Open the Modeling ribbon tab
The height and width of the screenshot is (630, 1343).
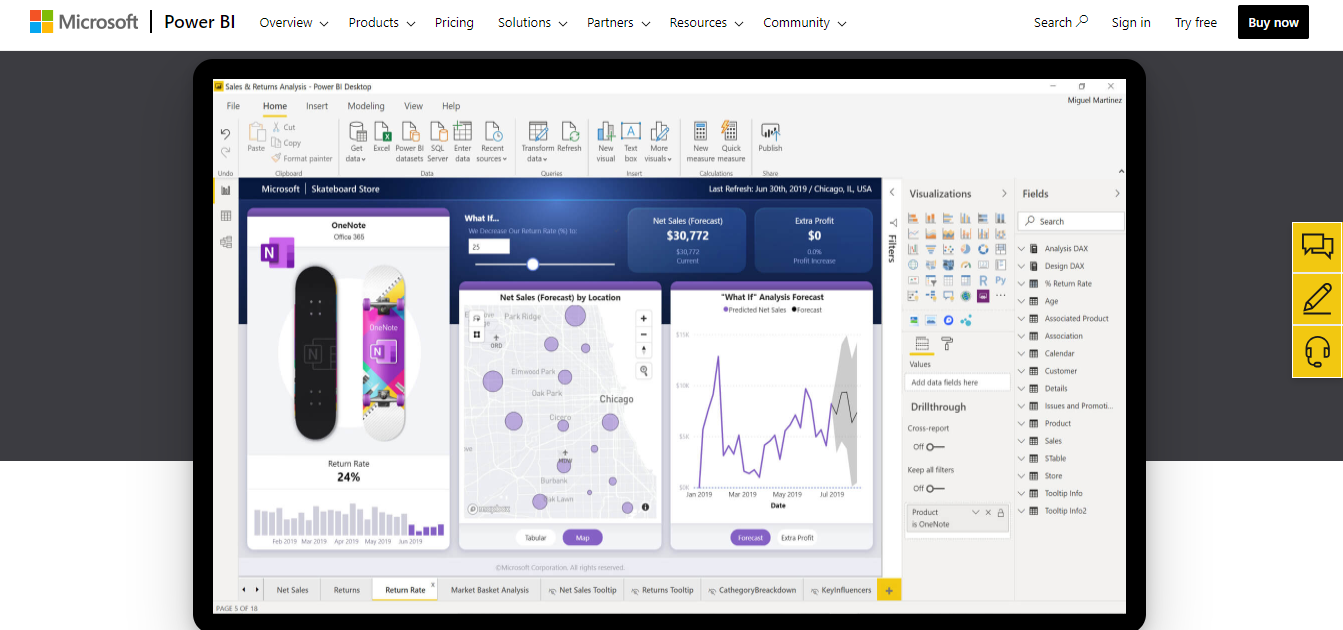pyautogui.click(x=366, y=106)
